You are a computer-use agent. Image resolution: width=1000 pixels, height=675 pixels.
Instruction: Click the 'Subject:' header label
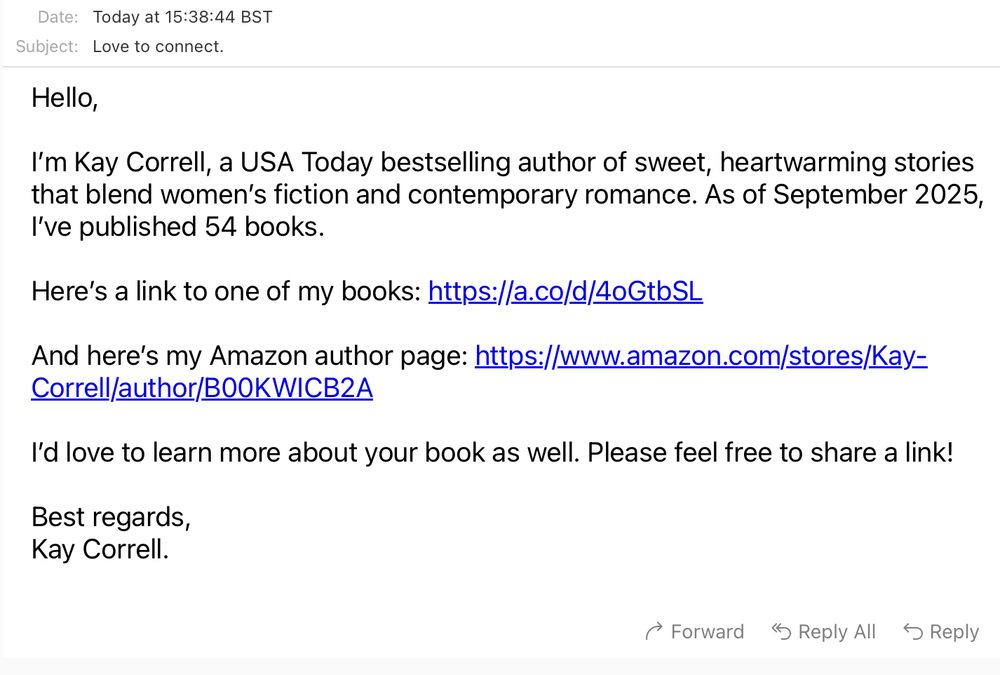pos(47,46)
